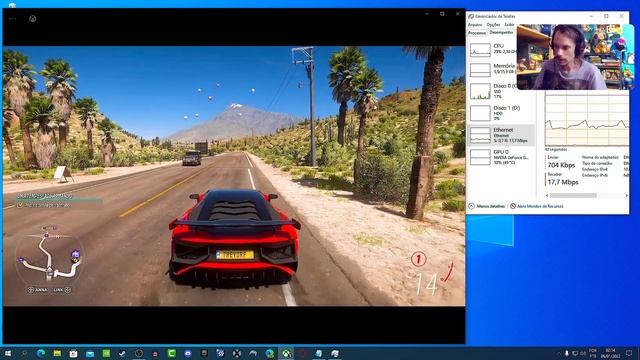This screenshot has height=360, width=640.
Task: Open the Arquivo menu in Task Manager
Action: pos(475,25)
